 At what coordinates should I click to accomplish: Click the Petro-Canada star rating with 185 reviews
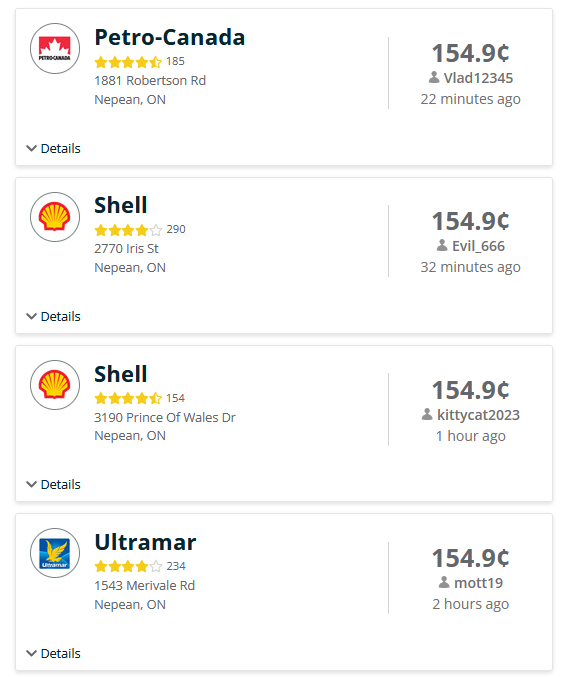(x=128, y=62)
